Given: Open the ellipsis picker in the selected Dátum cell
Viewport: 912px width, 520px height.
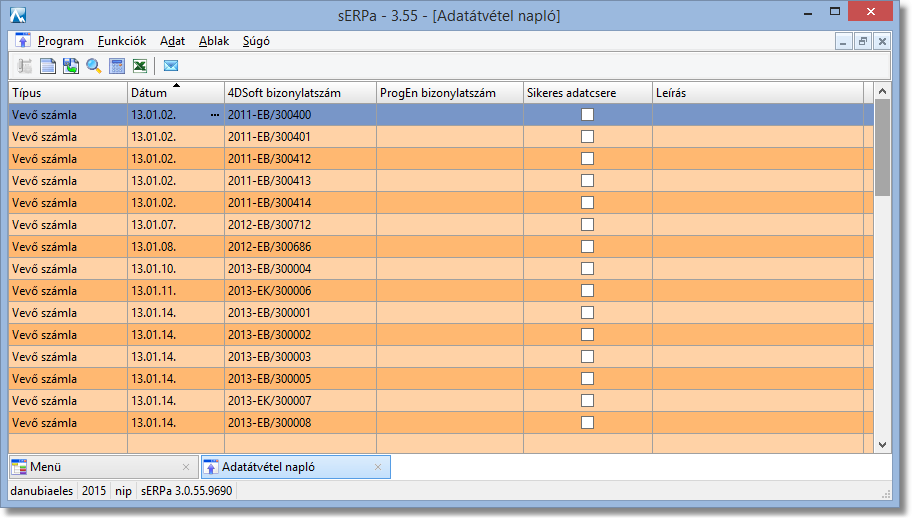Looking at the screenshot, I should (214, 115).
